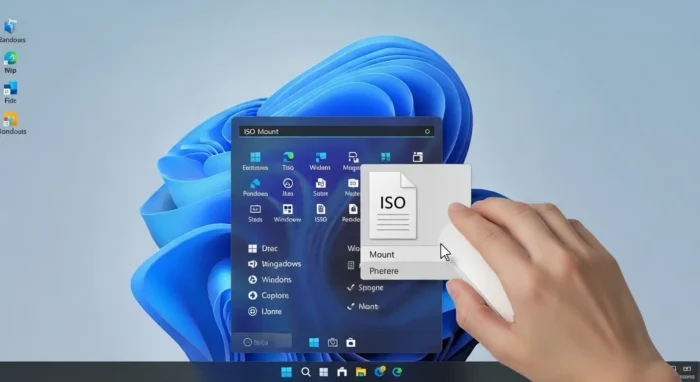Choose Pnerere in the ISO context menu

coord(404,271)
